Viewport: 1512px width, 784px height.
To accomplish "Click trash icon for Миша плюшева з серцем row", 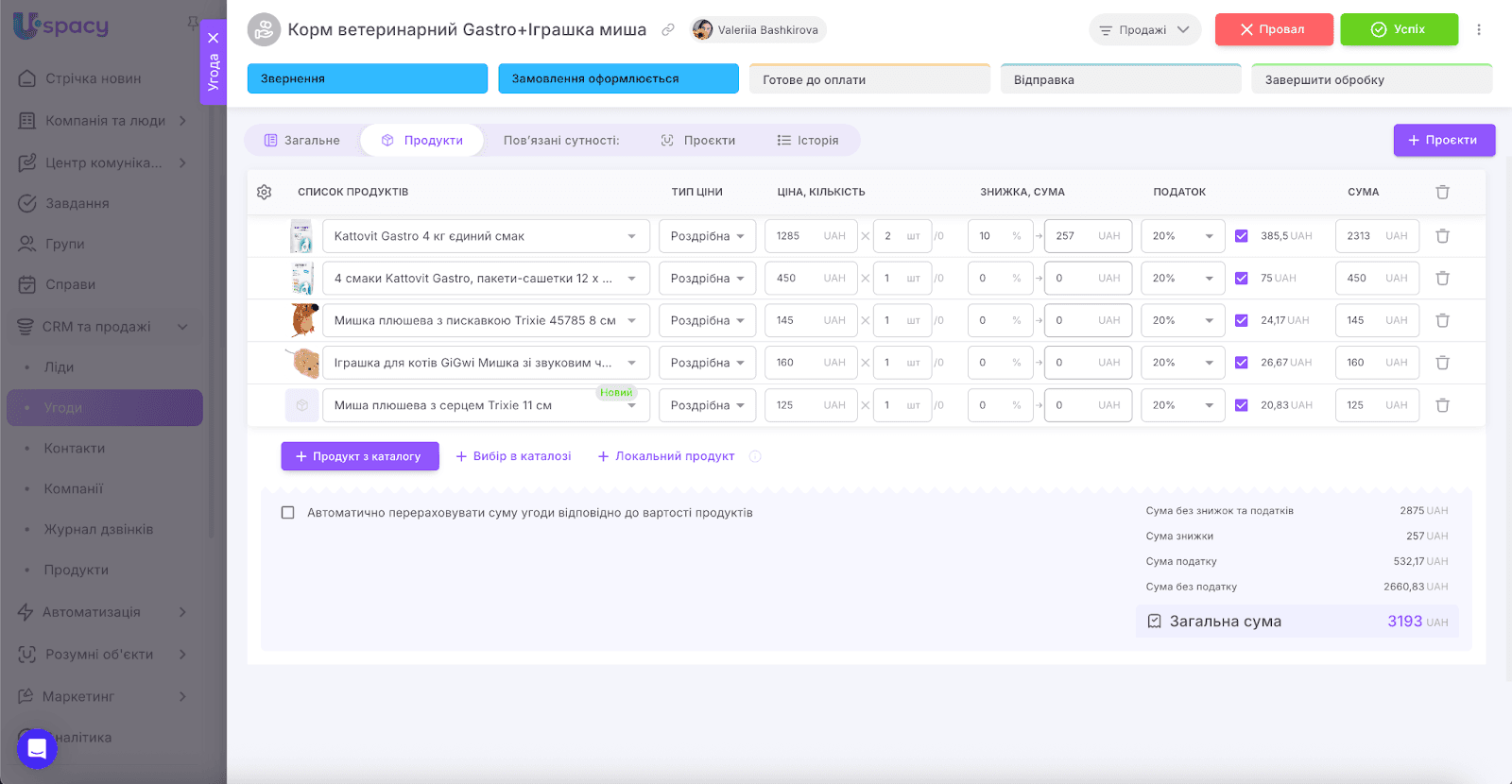I will [1442, 405].
